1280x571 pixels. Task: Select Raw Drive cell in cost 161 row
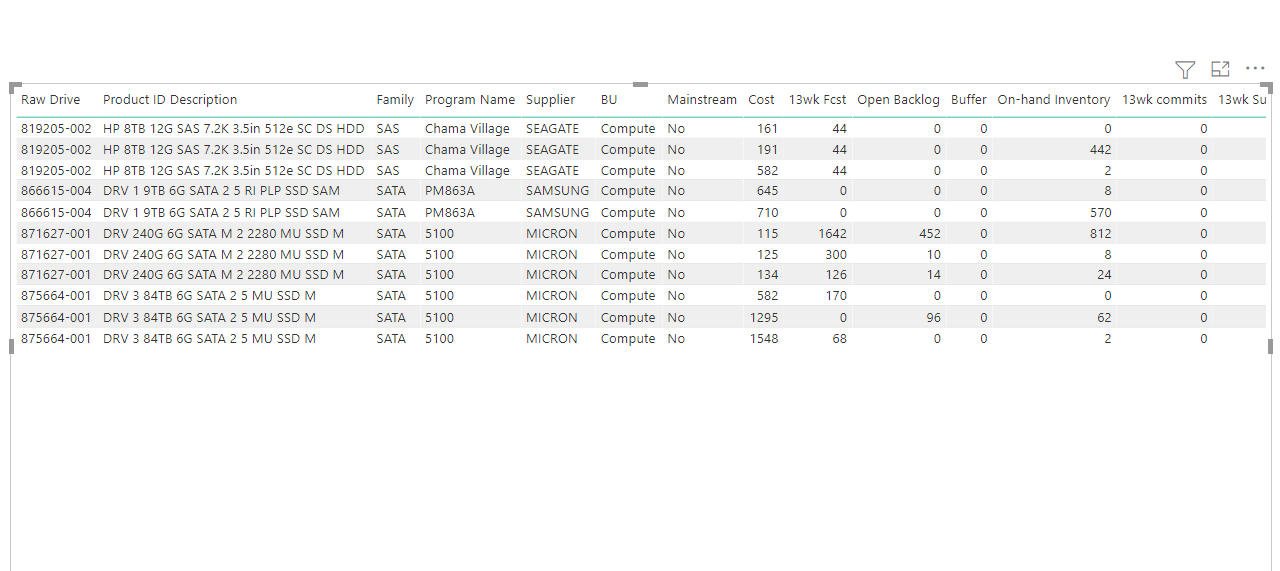(x=56, y=129)
